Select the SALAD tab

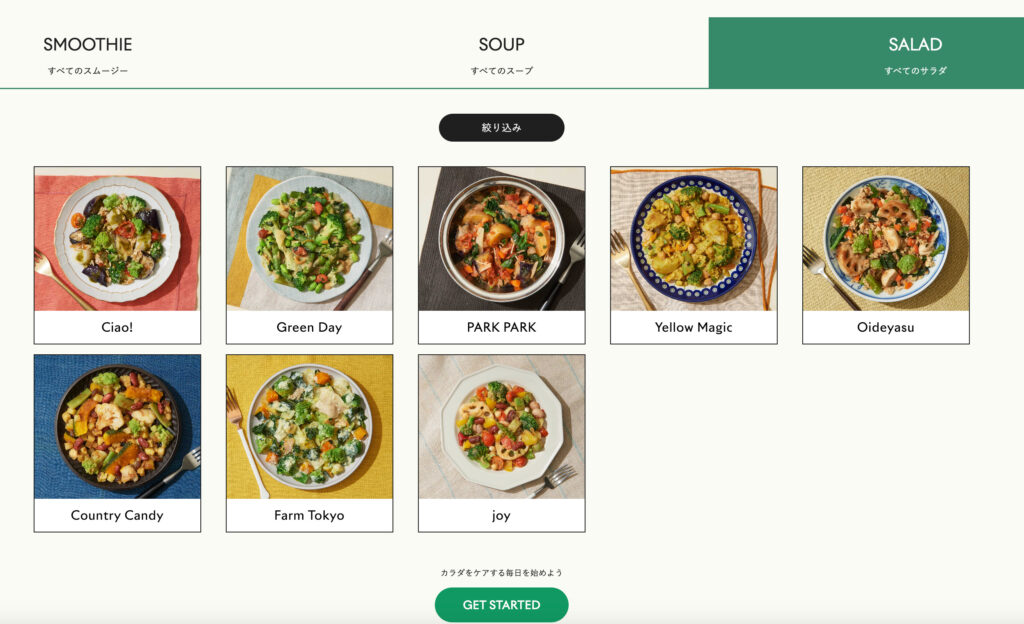click(x=915, y=54)
